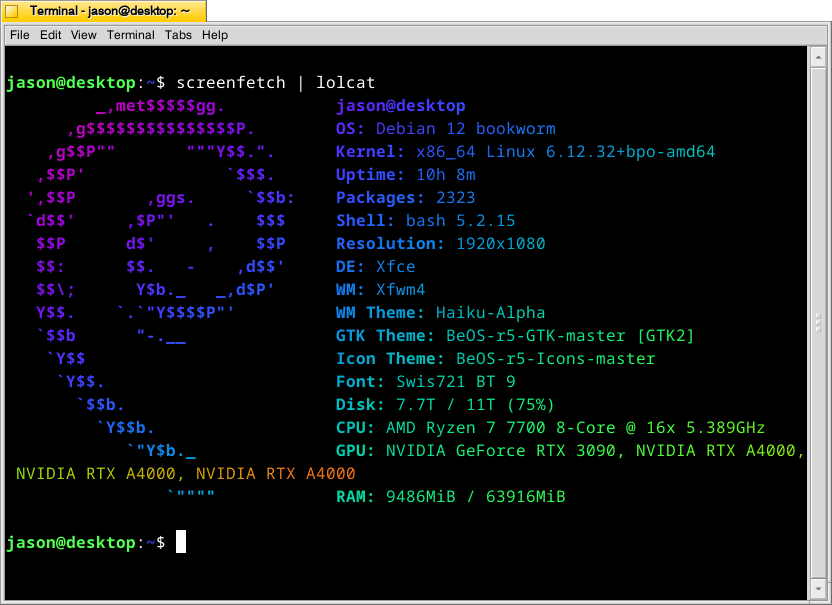Select the screenfetch command text
Viewport: 832px width, 605px height.
(x=231, y=83)
